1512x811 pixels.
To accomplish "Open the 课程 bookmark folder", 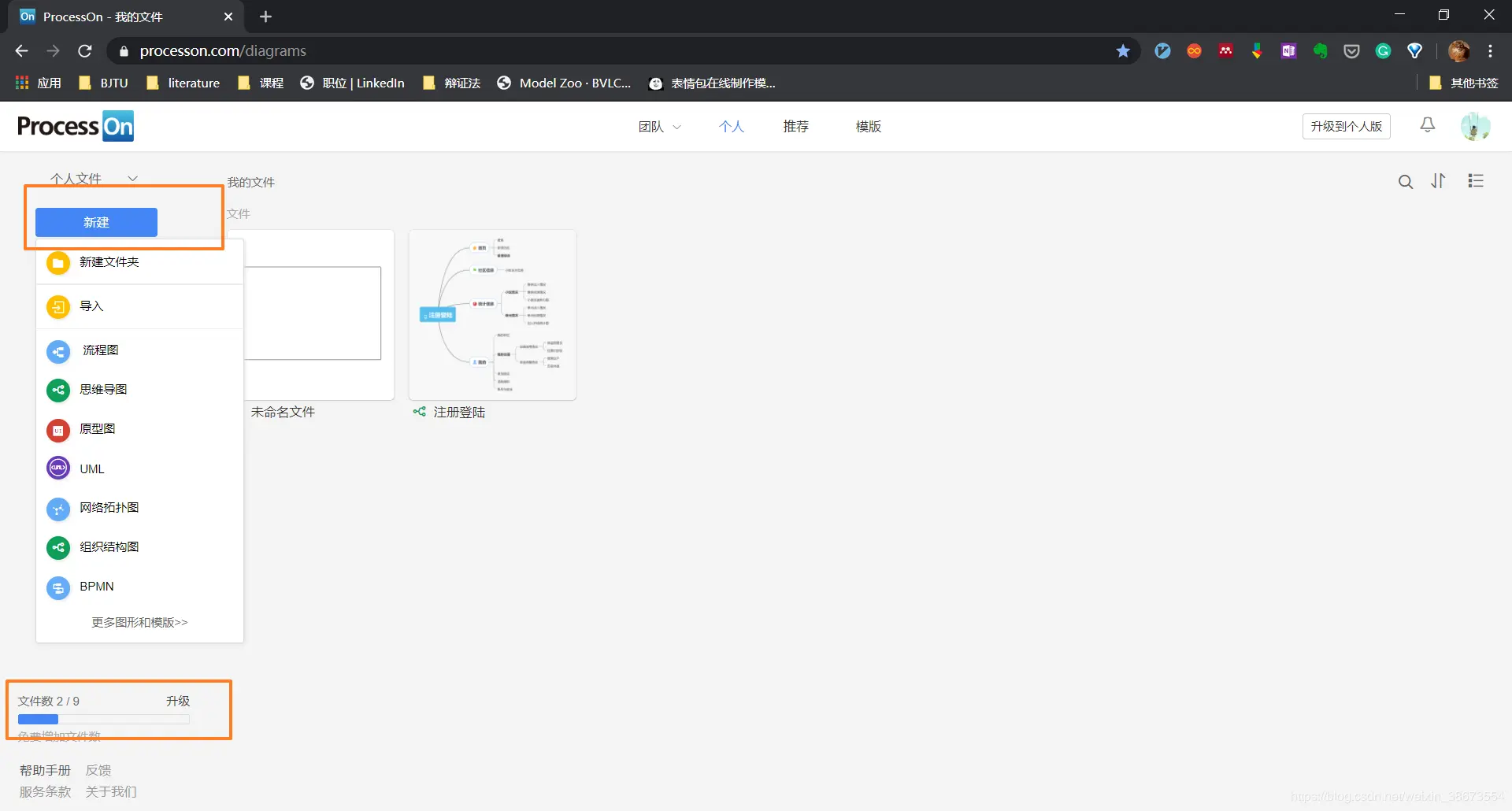I will tap(261, 83).
